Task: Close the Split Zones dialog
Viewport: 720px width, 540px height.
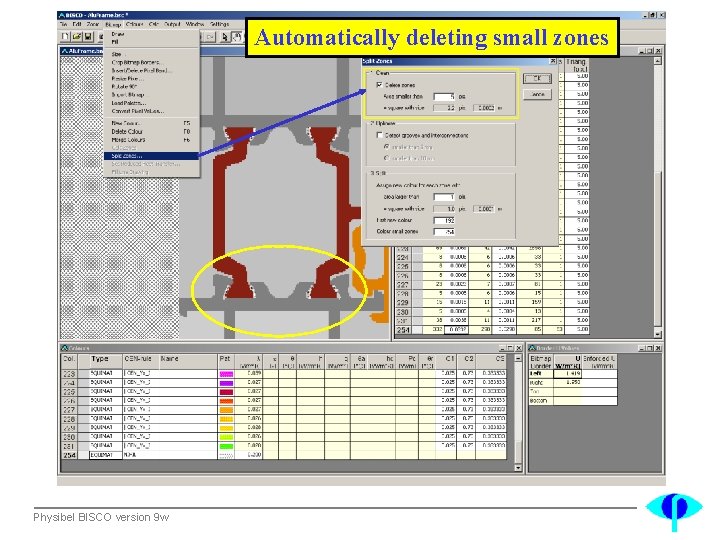Action: (553, 61)
